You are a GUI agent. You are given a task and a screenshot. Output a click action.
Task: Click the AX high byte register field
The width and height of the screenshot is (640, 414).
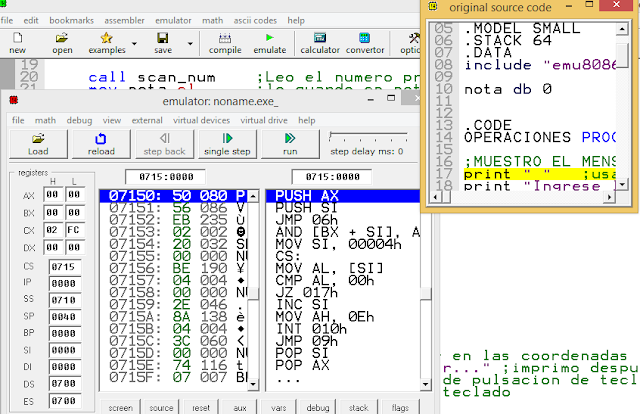[x=52, y=195]
